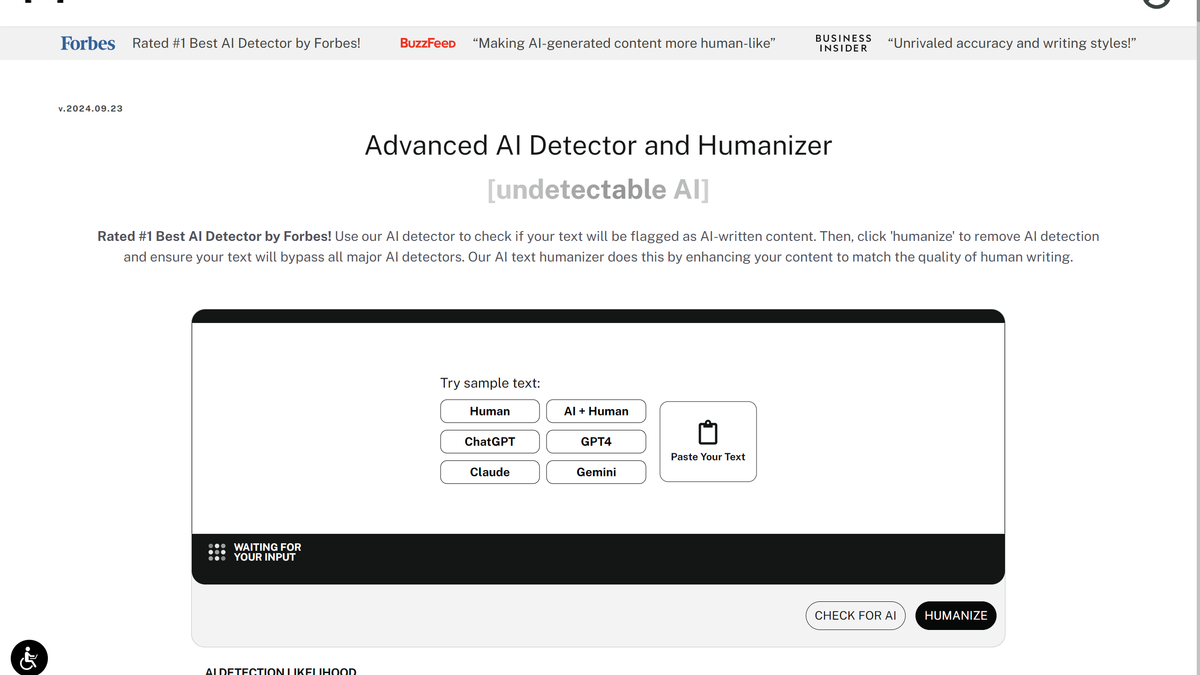Load the GPT4 sample text
Image resolution: width=1200 pixels, height=675 pixels.
(x=596, y=441)
